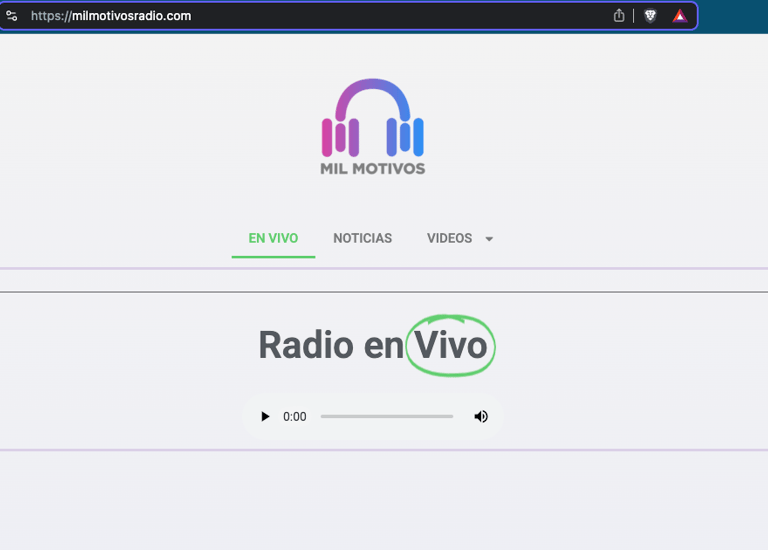Open the Brave Shields lion icon
This screenshot has width=768, height=550.
tap(650, 16)
